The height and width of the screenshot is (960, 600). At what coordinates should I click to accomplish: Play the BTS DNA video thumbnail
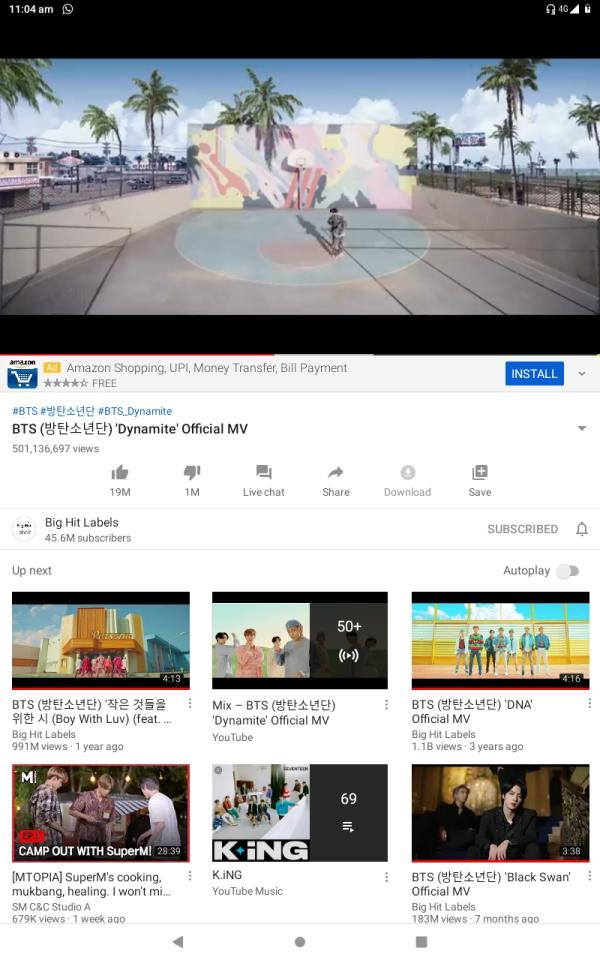click(x=501, y=640)
